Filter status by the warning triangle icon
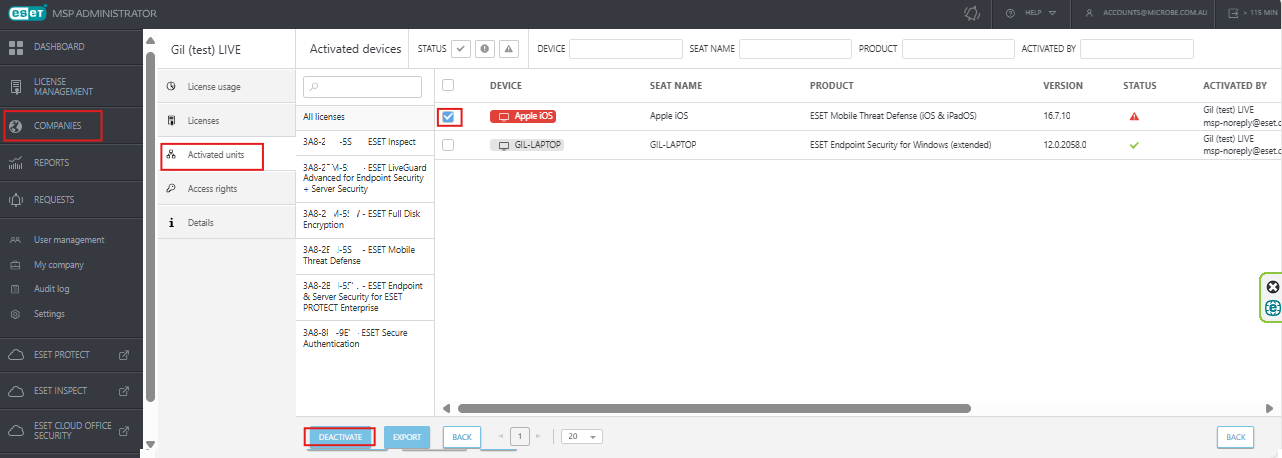Screen dimensions: 1282x458 click(509, 49)
